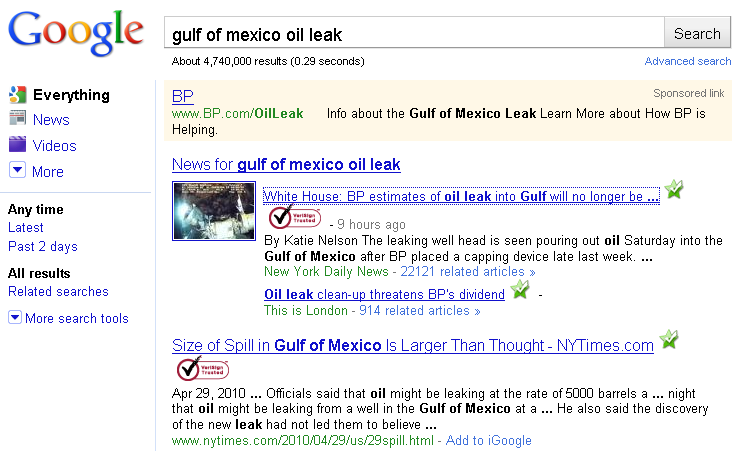Image resolution: width=744 pixels, height=451 pixels.
Task: Show Related searches view
Action: (58, 291)
